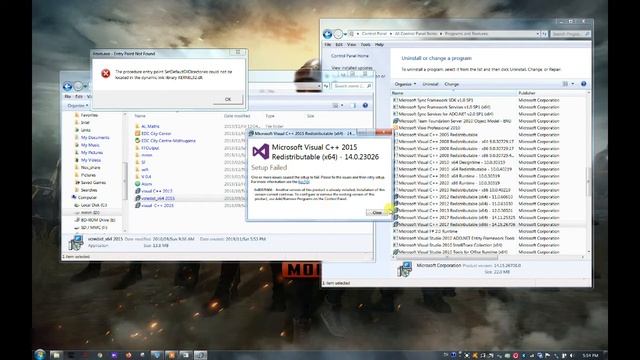
Task: Go forward in Programs and Features window
Action: click(x=338, y=34)
